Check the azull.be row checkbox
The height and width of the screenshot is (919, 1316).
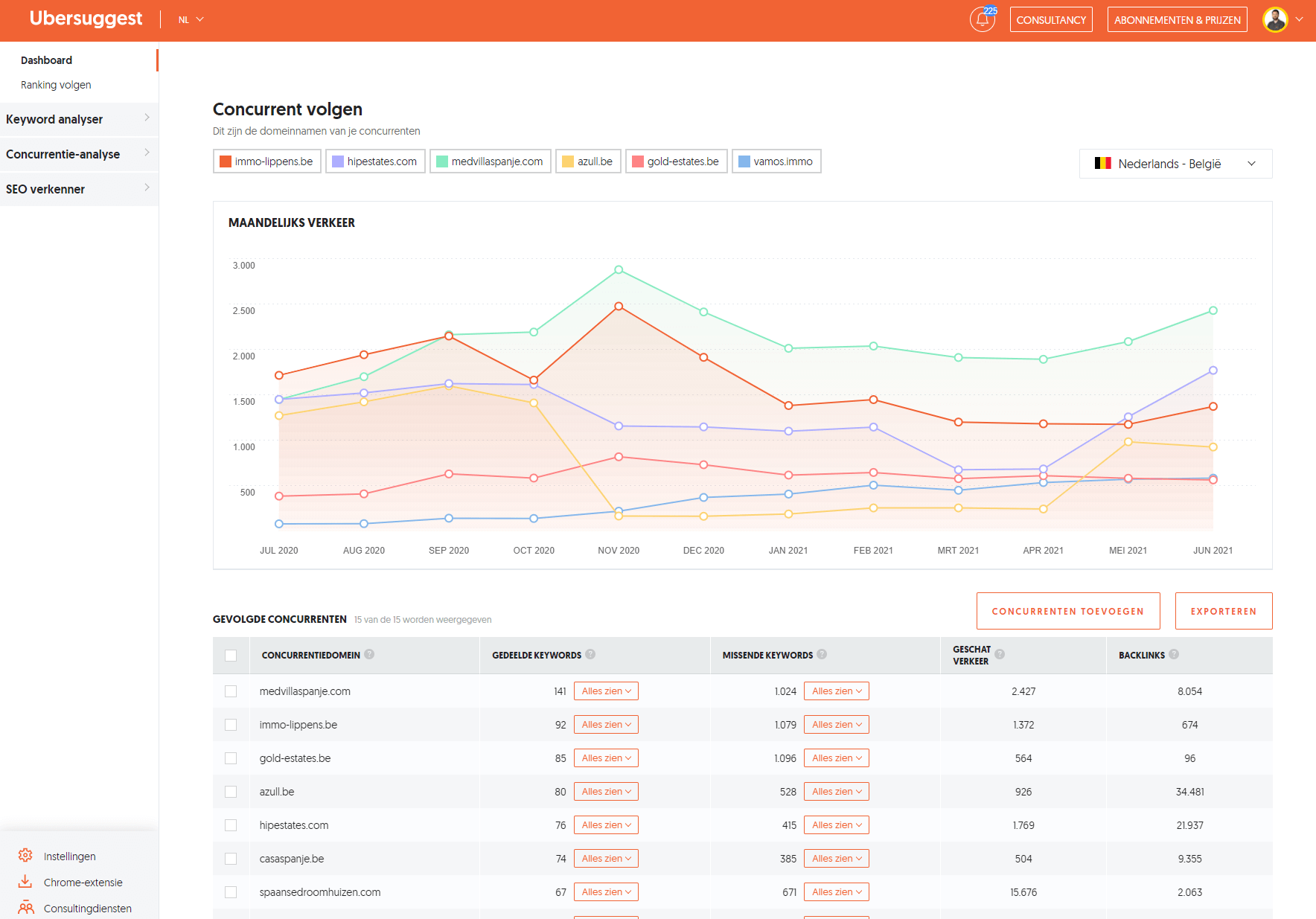pos(231,792)
